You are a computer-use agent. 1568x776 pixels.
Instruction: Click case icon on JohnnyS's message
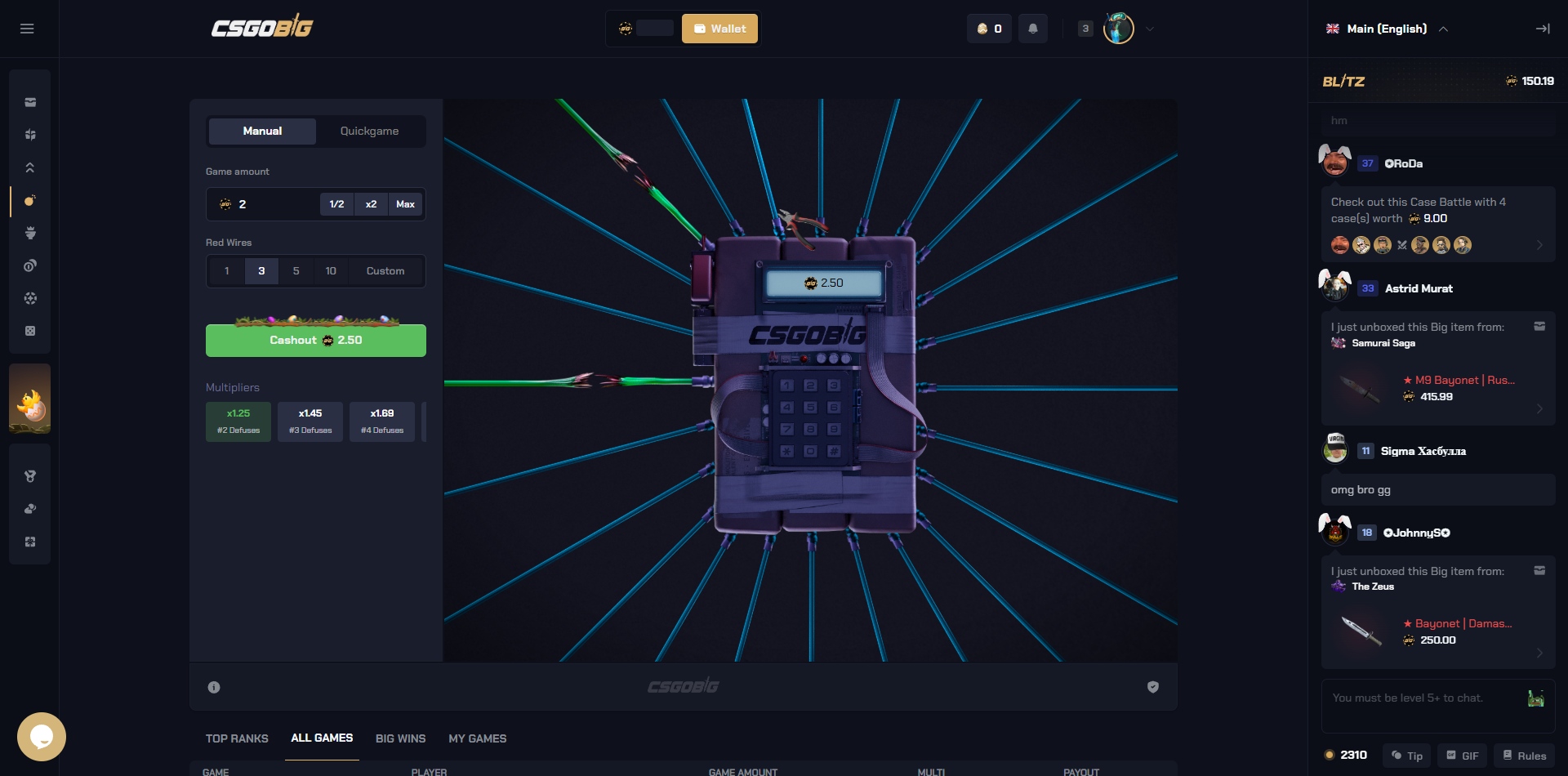(1539, 570)
